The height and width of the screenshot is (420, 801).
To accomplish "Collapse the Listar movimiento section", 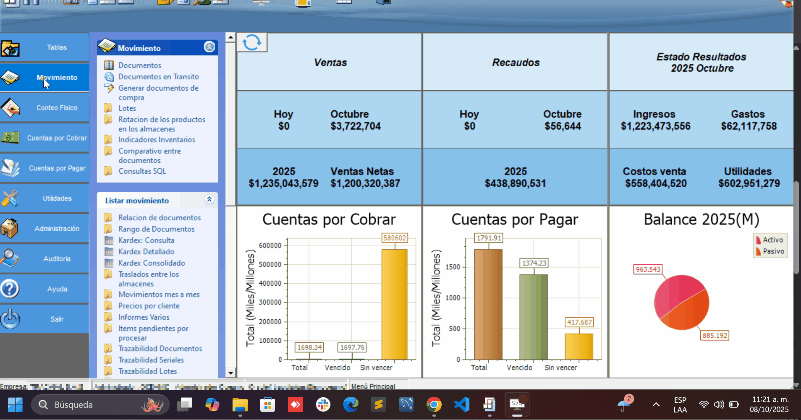I will (209, 200).
